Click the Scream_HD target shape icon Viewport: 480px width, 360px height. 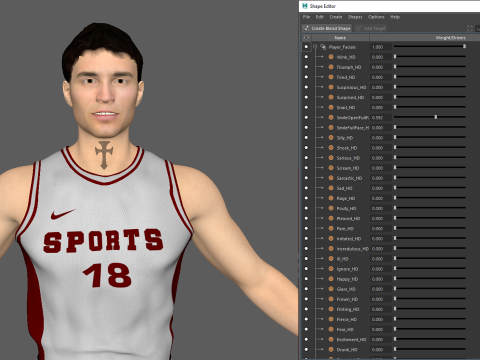pyautogui.click(x=331, y=168)
